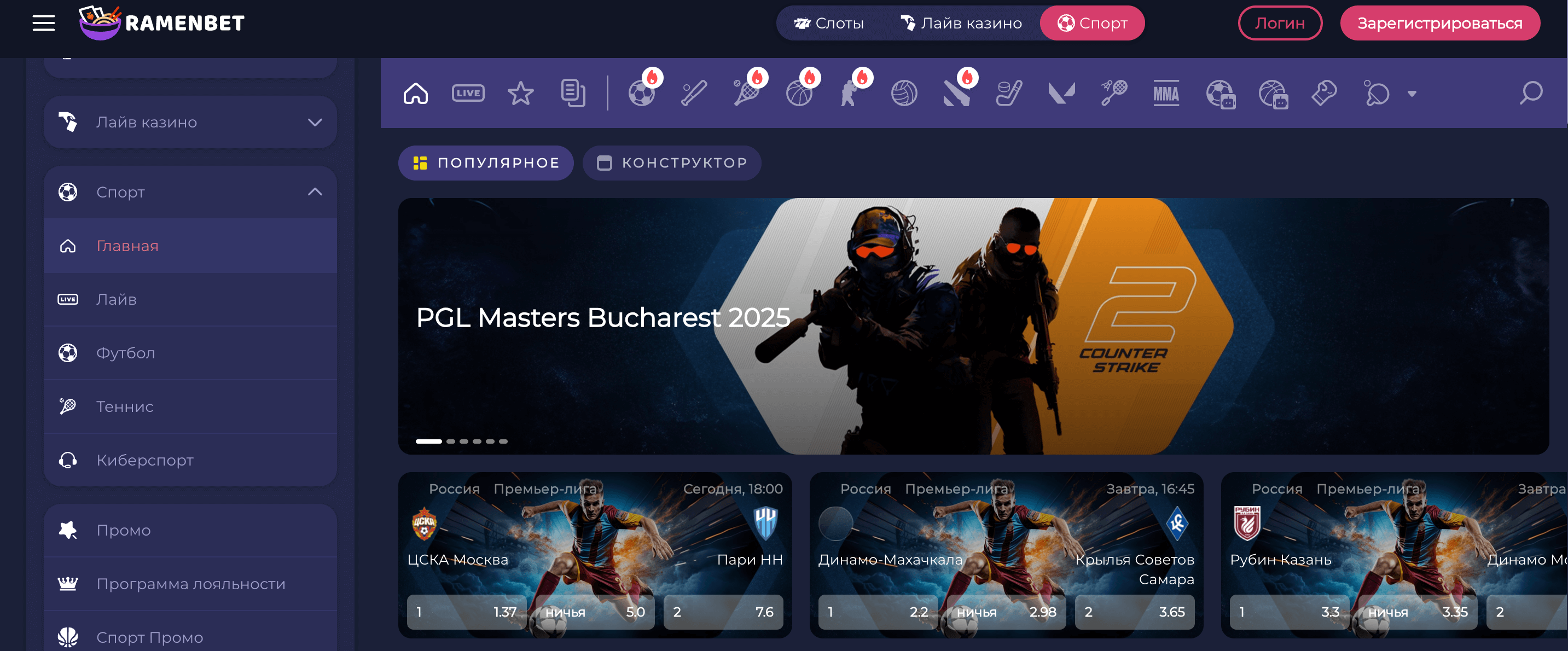Image resolution: width=1568 pixels, height=651 pixels.
Task: Bet on ЦСКА Москва win at 1.37
Action: 466,612
